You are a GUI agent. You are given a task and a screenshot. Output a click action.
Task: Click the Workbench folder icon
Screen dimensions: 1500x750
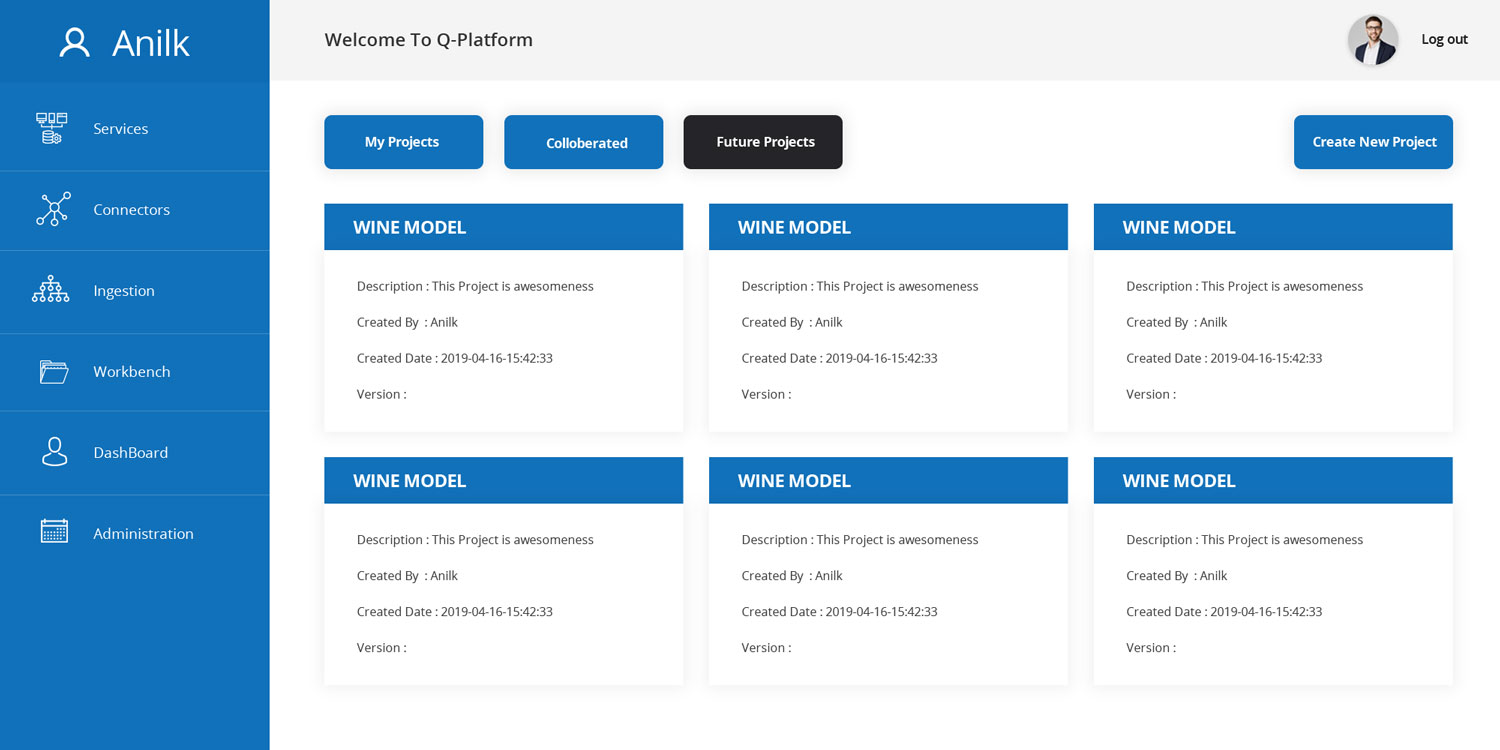[54, 372]
